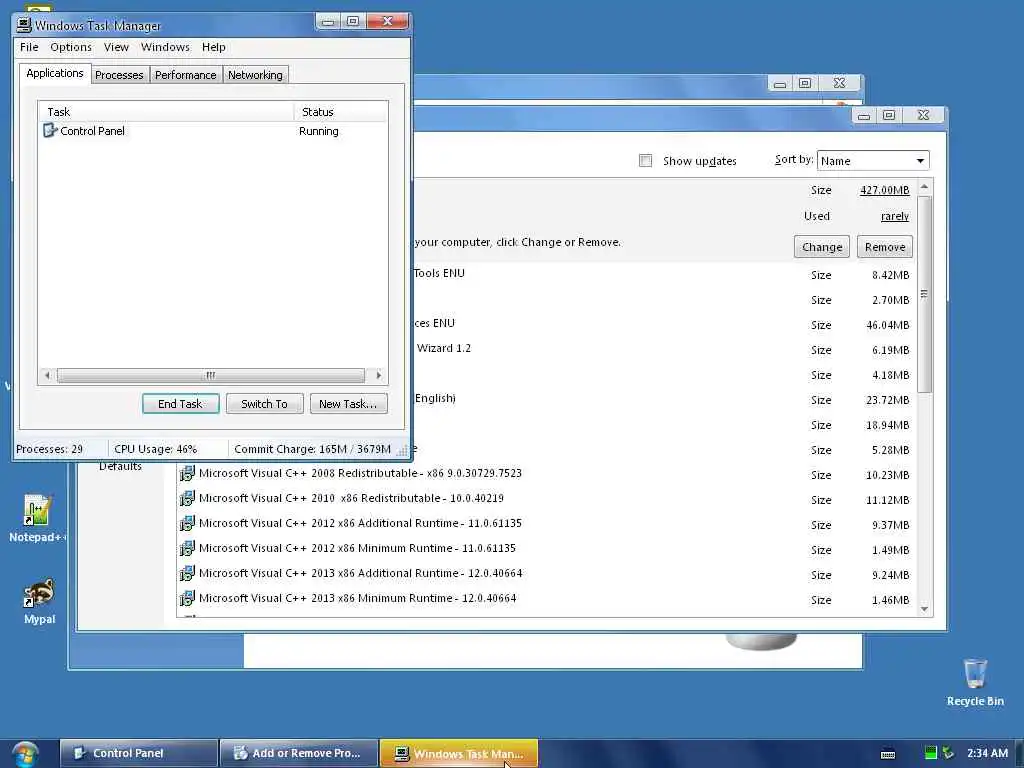The image size is (1024, 768).
Task: Click the task list left scroll arrow
Action: 47,375
